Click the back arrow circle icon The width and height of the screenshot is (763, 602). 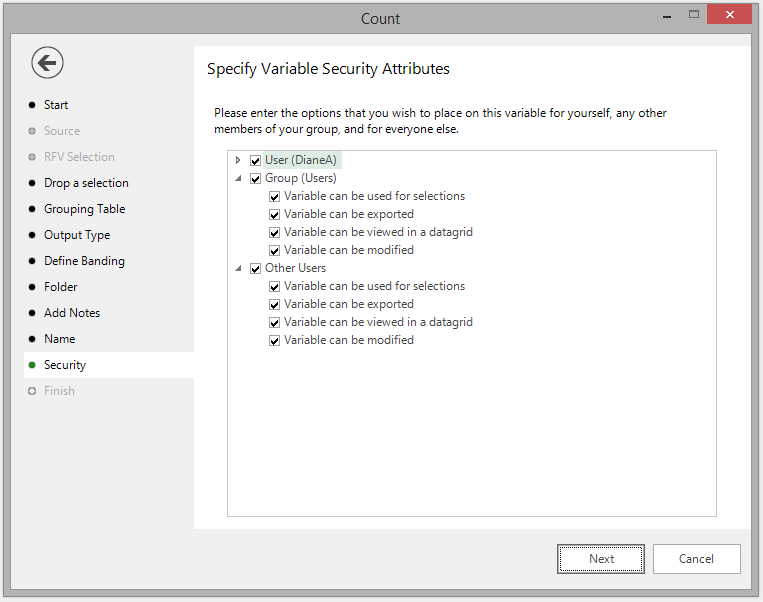[x=47, y=62]
